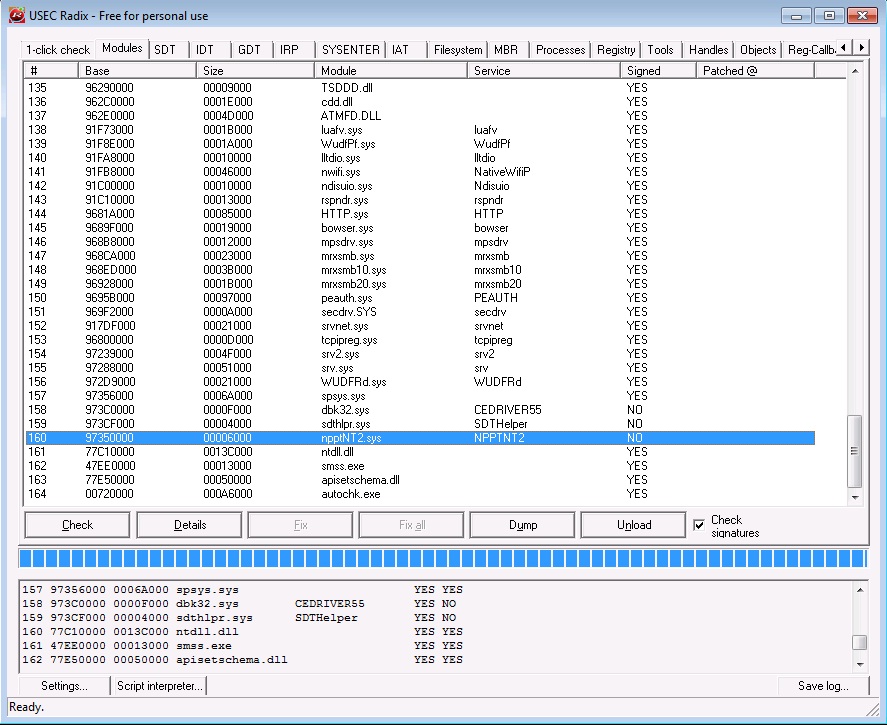This screenshot has width=887, height=725.
Task: Select the dbk32.sys module row
Action: click(x=346, y=410)
